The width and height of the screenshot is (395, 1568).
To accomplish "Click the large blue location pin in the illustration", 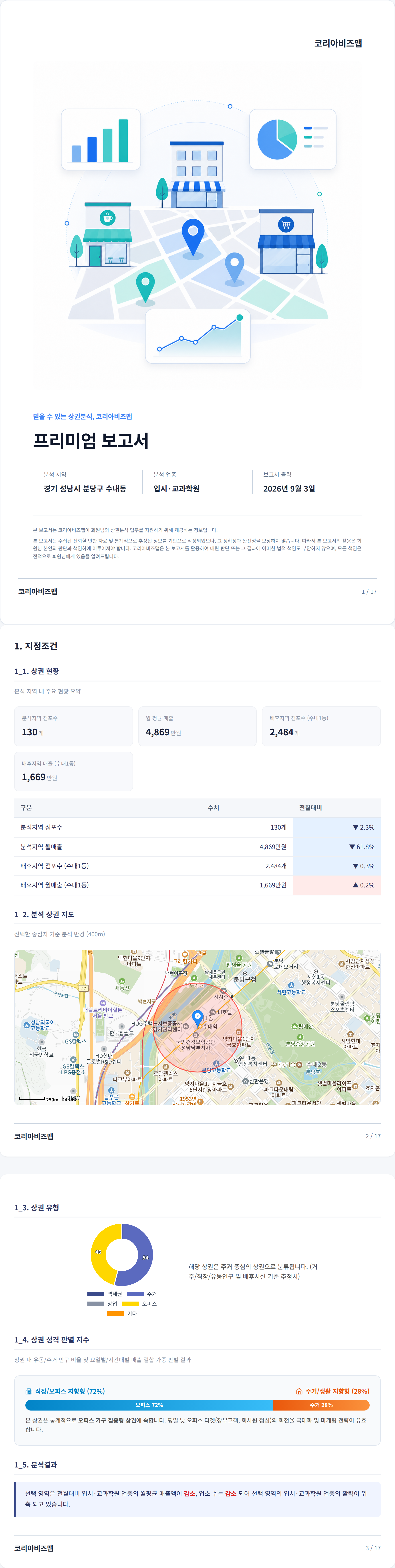I will pos(193,237).
